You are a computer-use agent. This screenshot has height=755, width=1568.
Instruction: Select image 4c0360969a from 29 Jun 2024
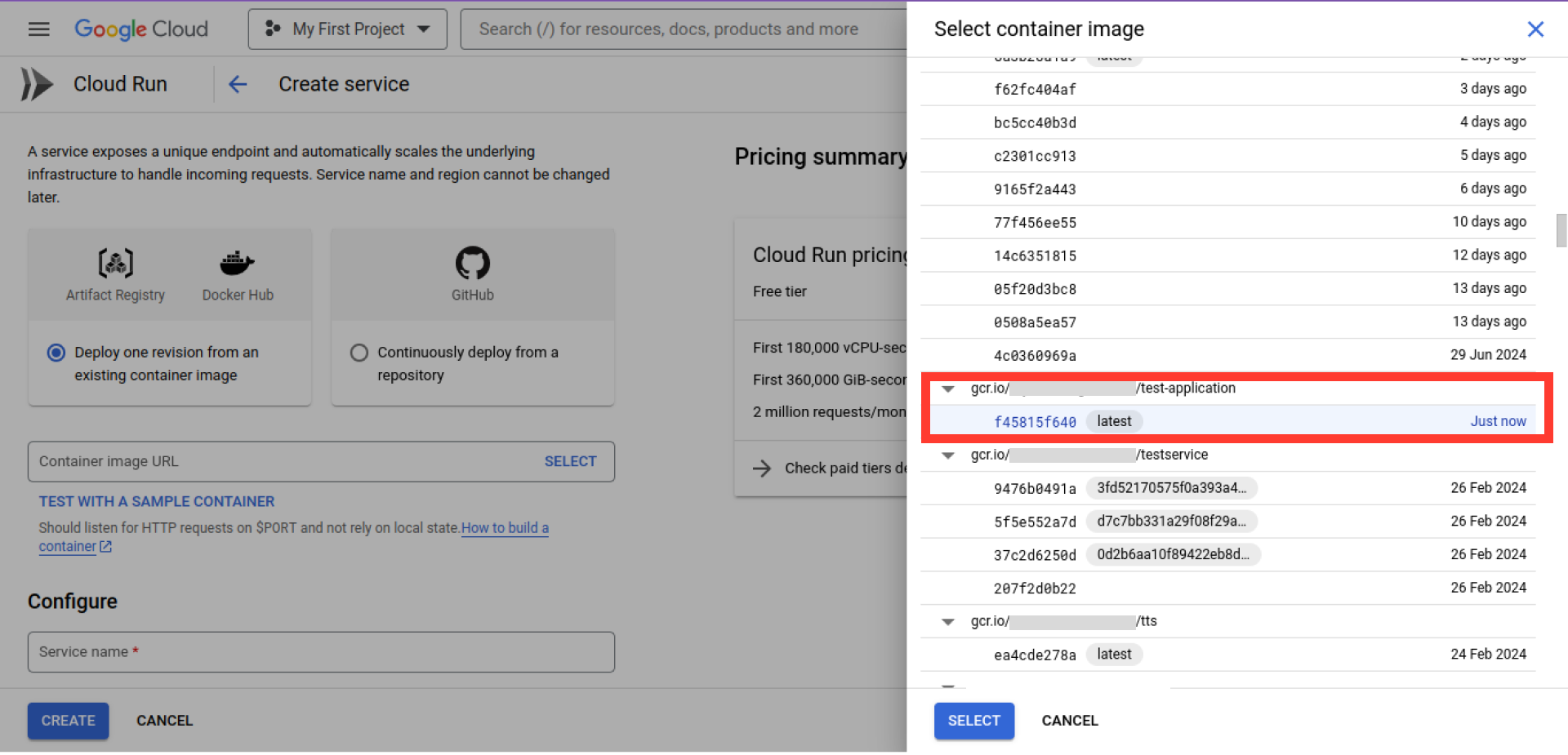coord(1227,356)
